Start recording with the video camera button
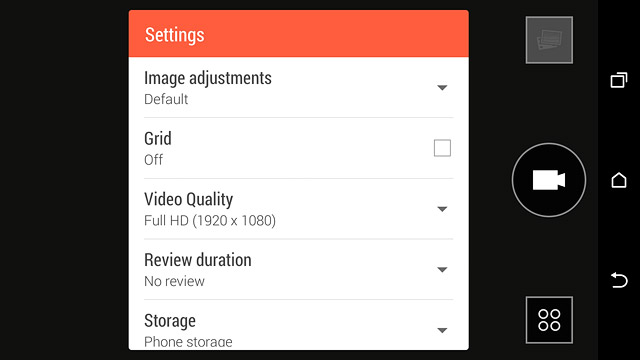 point(549,180)
